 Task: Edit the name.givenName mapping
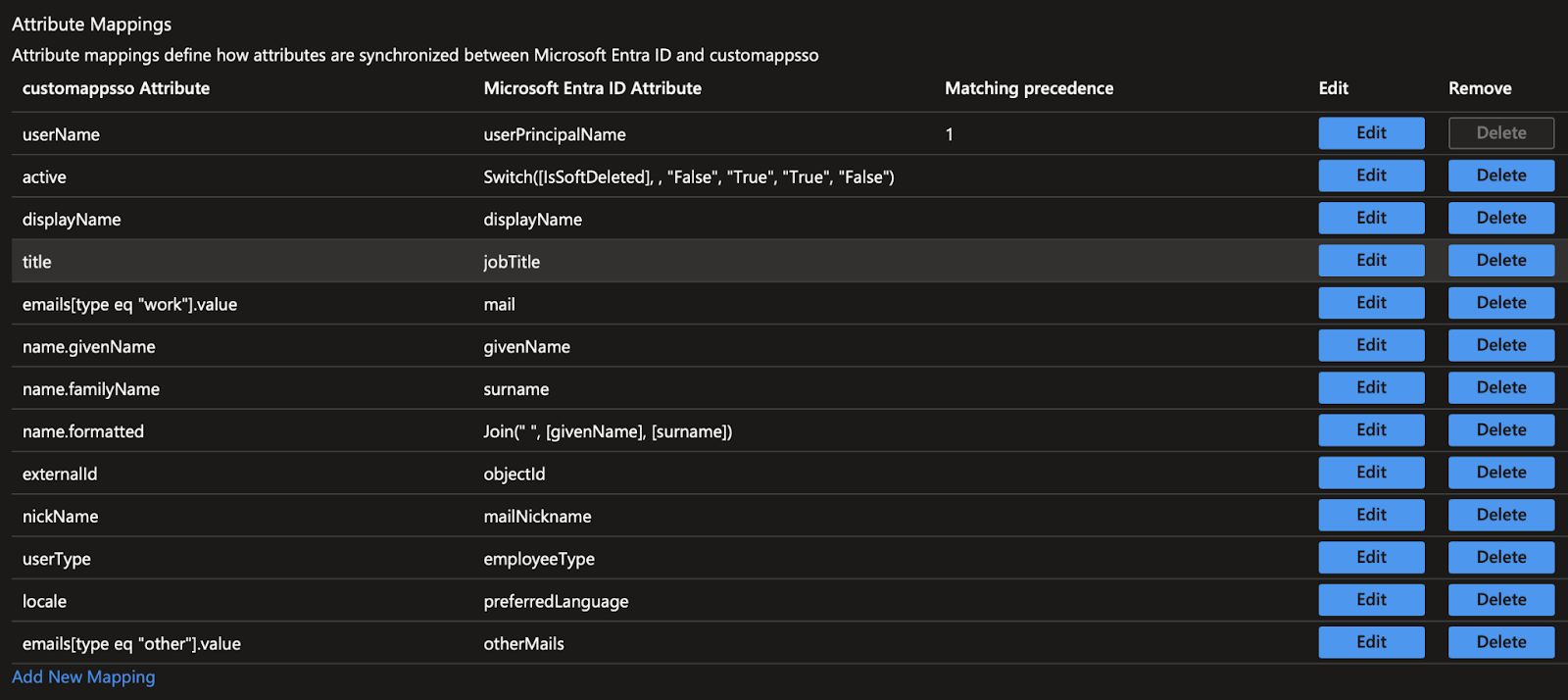tap(1371, 345)
